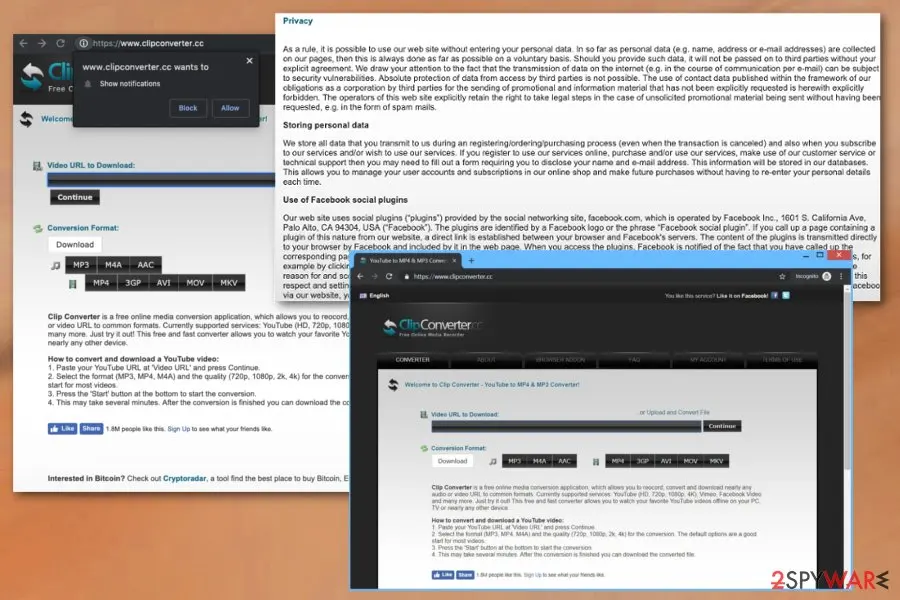900x600 pixels.
Task: Click Facebook Share button in left window
Action: 91,428
